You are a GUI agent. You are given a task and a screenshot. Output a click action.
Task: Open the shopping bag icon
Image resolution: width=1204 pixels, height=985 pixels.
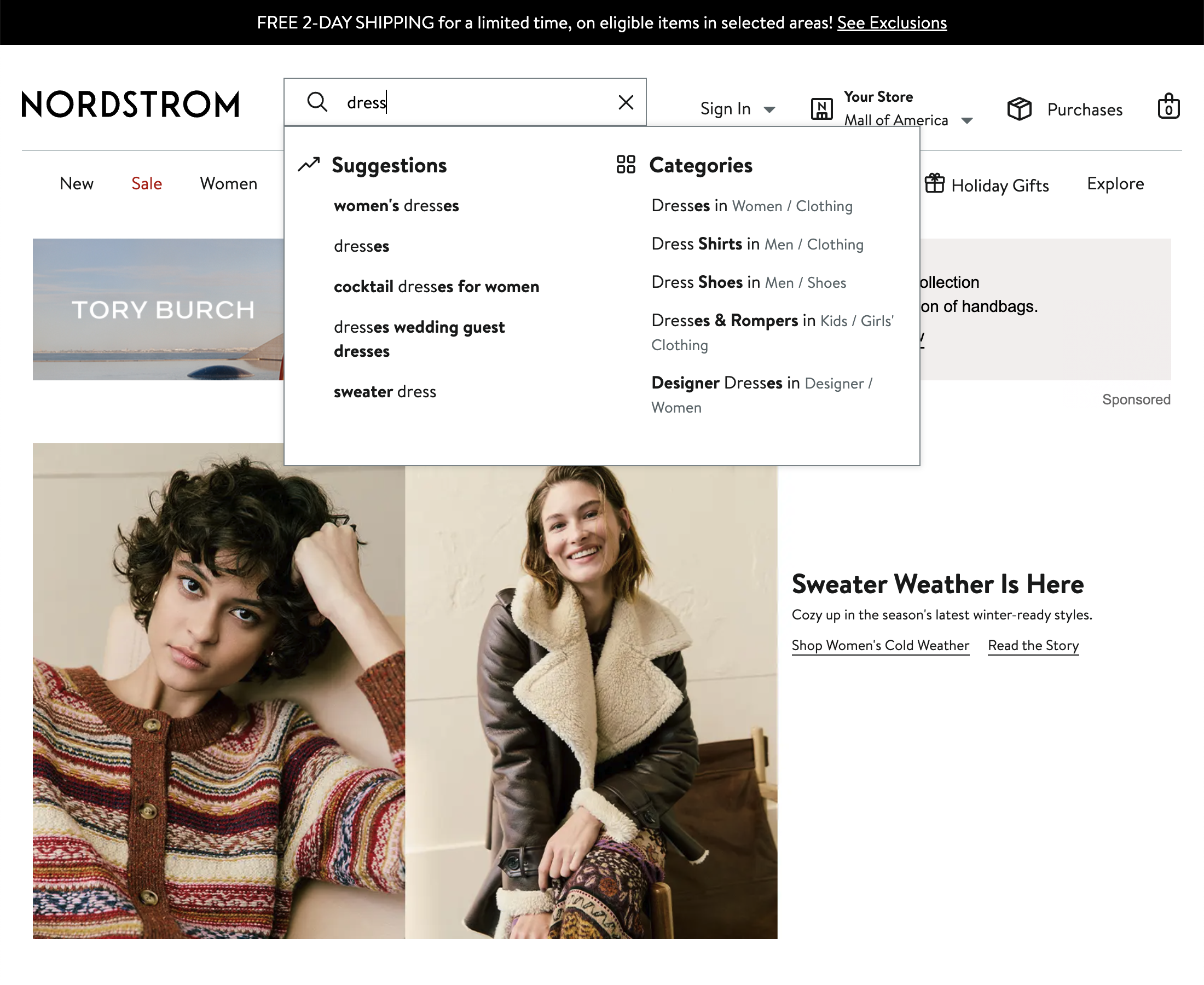point(1168,107)
